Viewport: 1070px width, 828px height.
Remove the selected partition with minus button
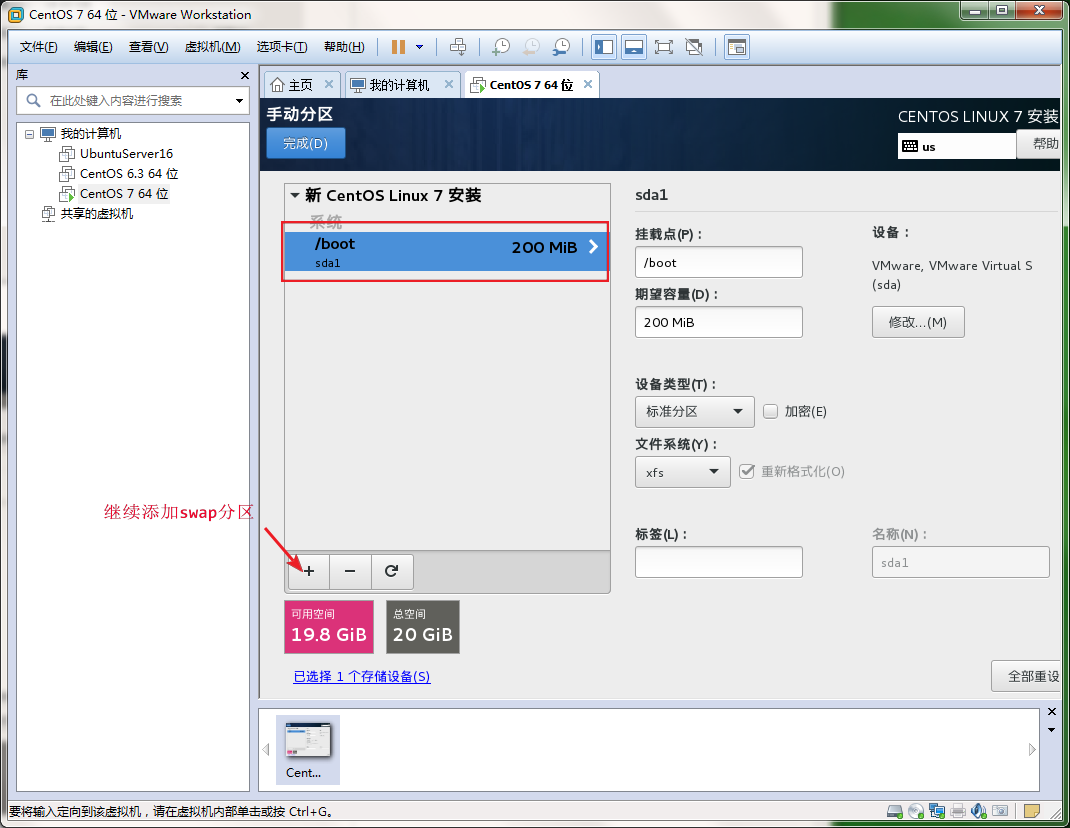(350, 571)
